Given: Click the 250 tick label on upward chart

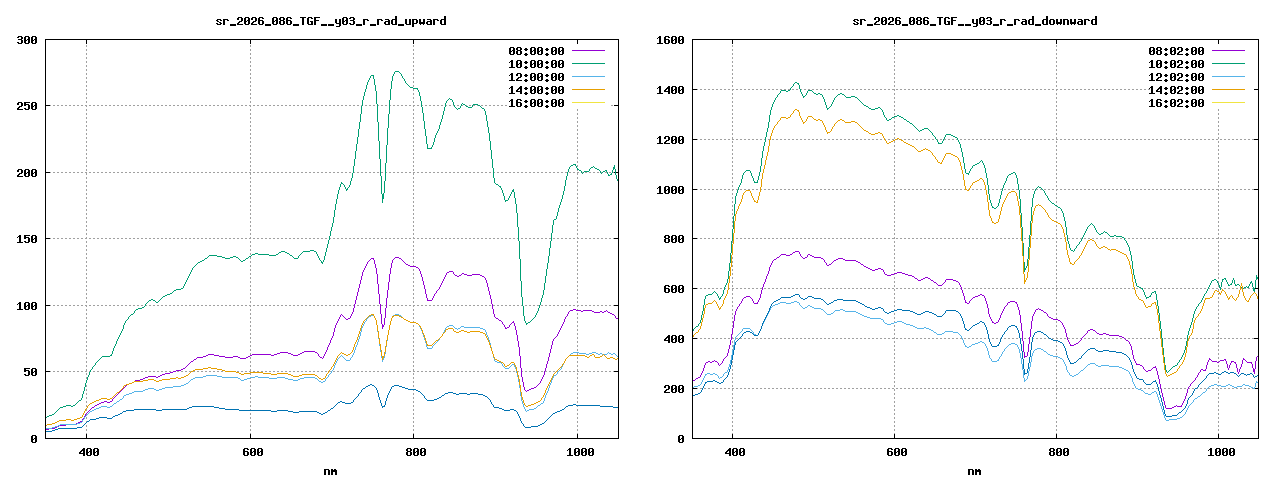Looking at the screenshot, I should (x=27, y=106).
